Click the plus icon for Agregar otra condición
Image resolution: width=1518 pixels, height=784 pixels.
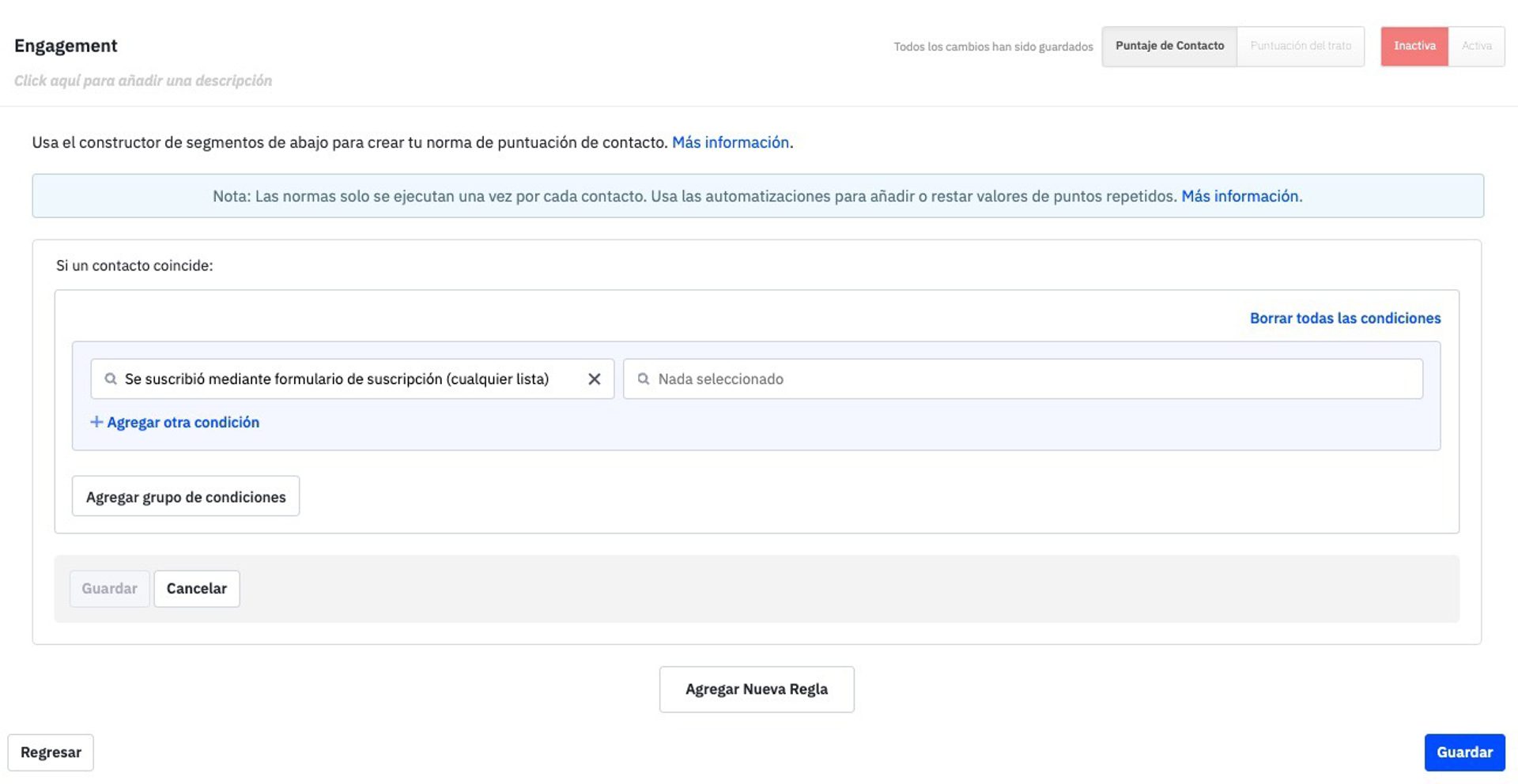96,422
